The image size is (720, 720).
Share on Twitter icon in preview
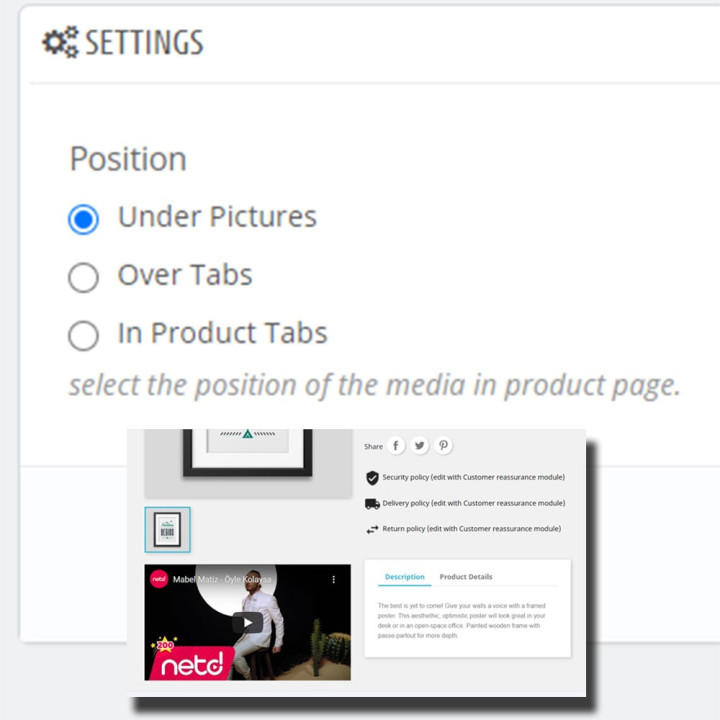click(419, 445)
